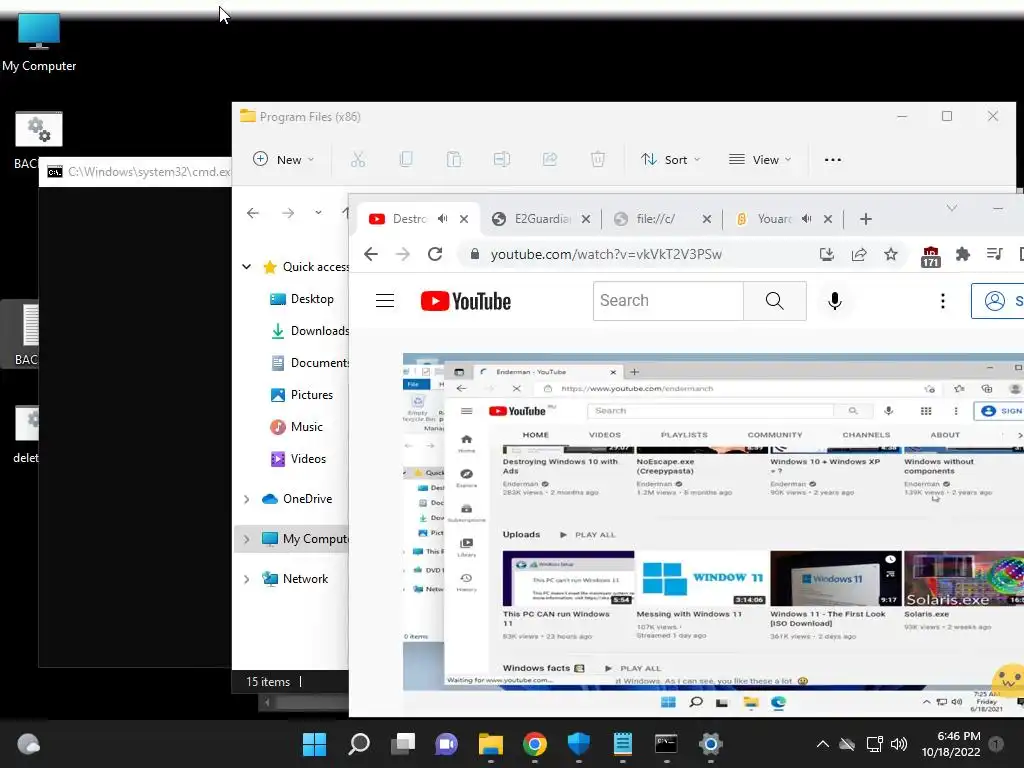This screenshot has width=1024, height=768.
Task: Close the E2Guardian tab
Action: point(586,219)
